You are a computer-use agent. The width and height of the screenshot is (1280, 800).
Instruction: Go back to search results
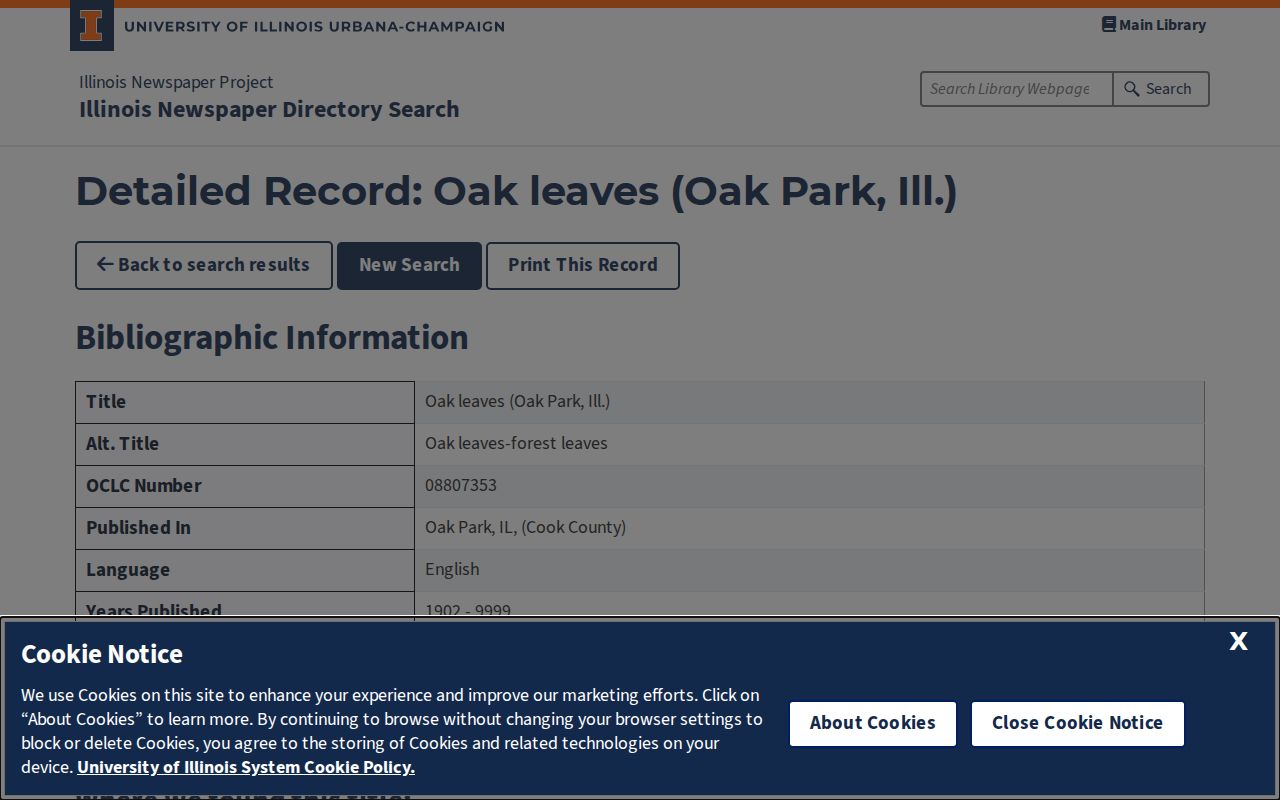pos(204,266)
